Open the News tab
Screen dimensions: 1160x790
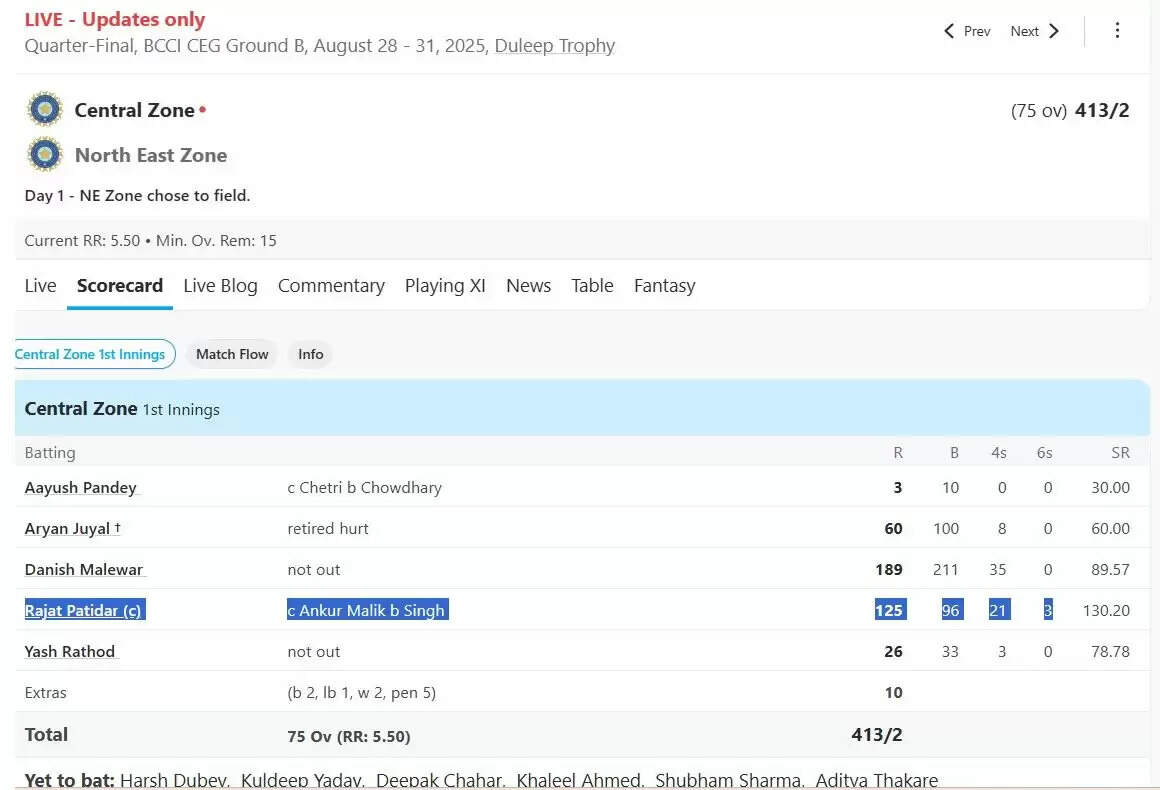[528, 286]
